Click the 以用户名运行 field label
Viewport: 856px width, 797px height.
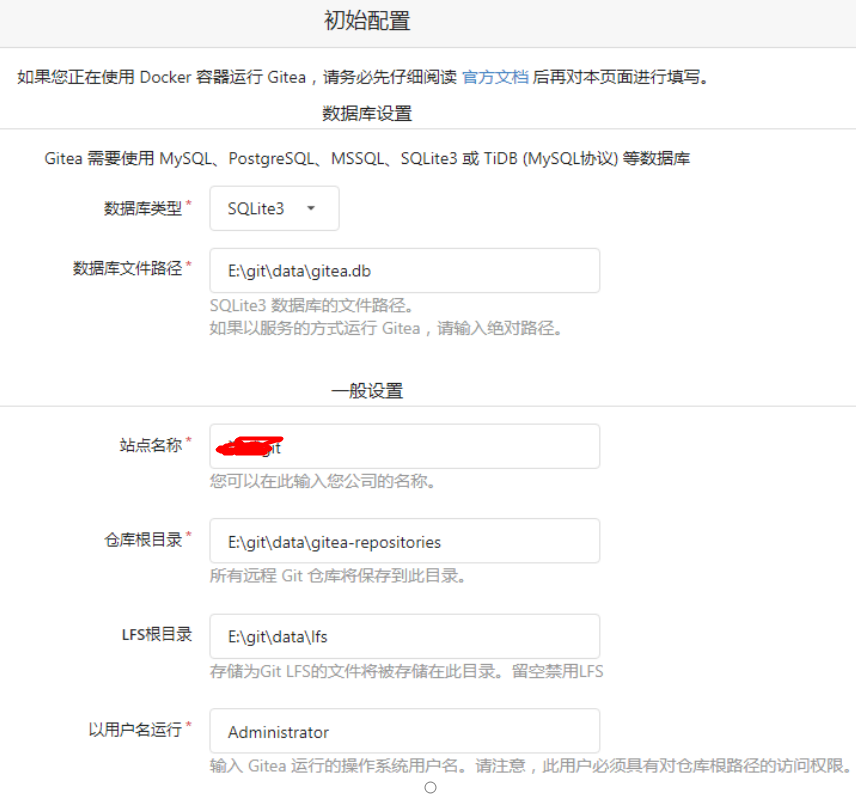135,729
